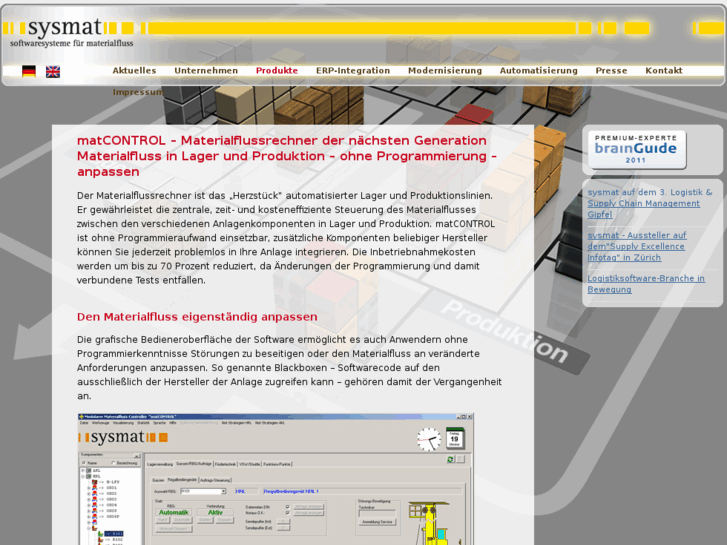Open the Statistik menu in the matCONTROL screenshot
This screenshot has width=727, height=545.
(x=143, y=423)
